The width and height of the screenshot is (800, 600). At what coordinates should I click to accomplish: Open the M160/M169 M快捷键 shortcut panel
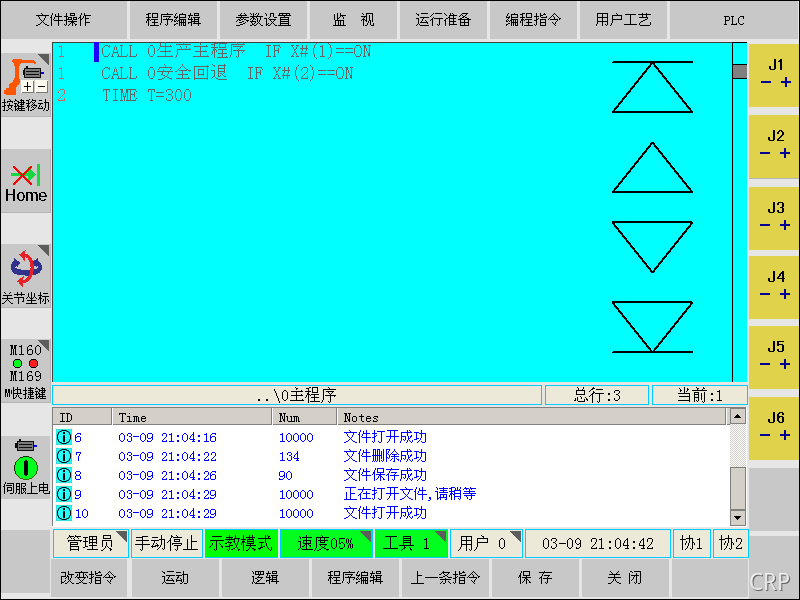26,371
